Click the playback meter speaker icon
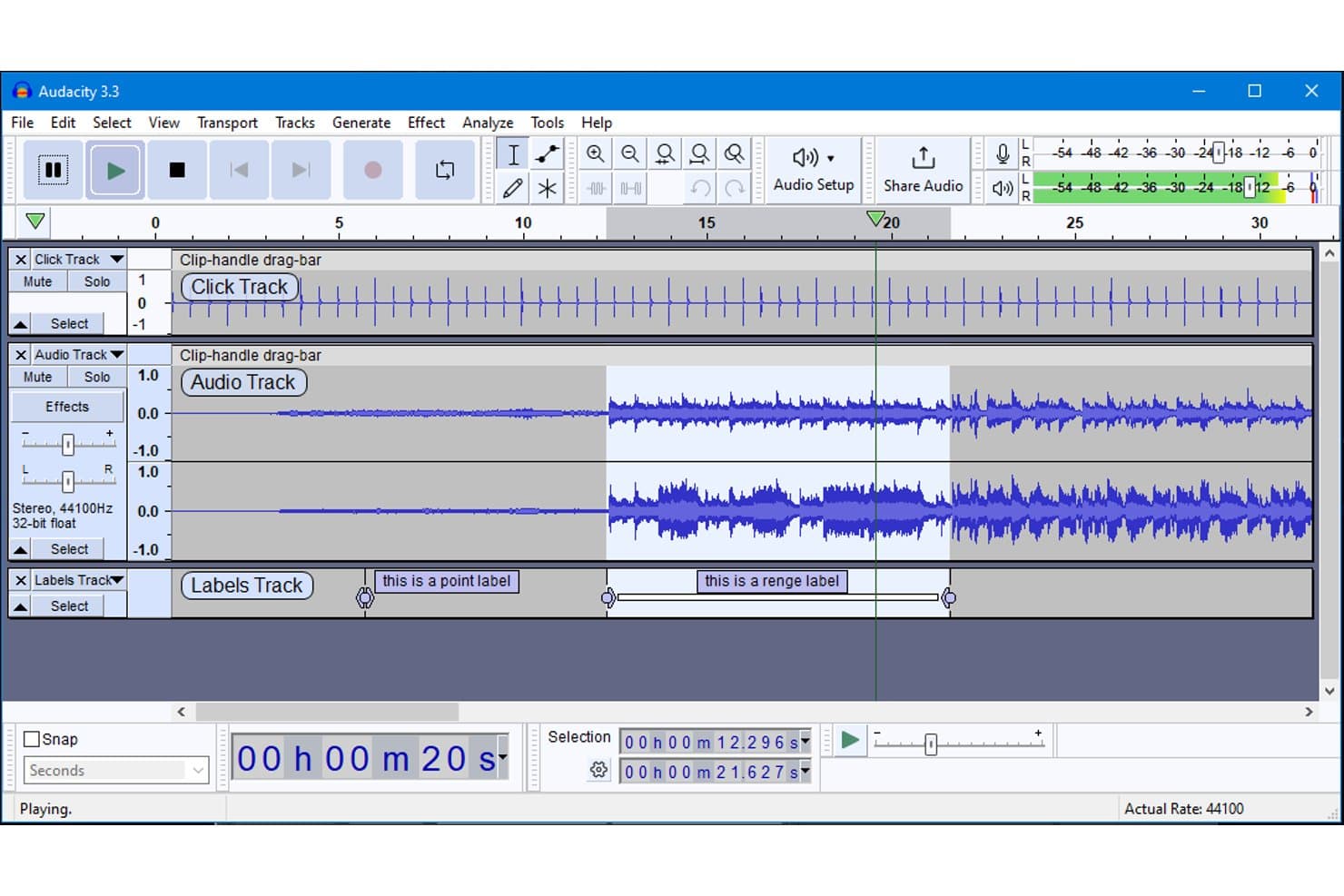1344x896 pixels. click(1003, 188)
